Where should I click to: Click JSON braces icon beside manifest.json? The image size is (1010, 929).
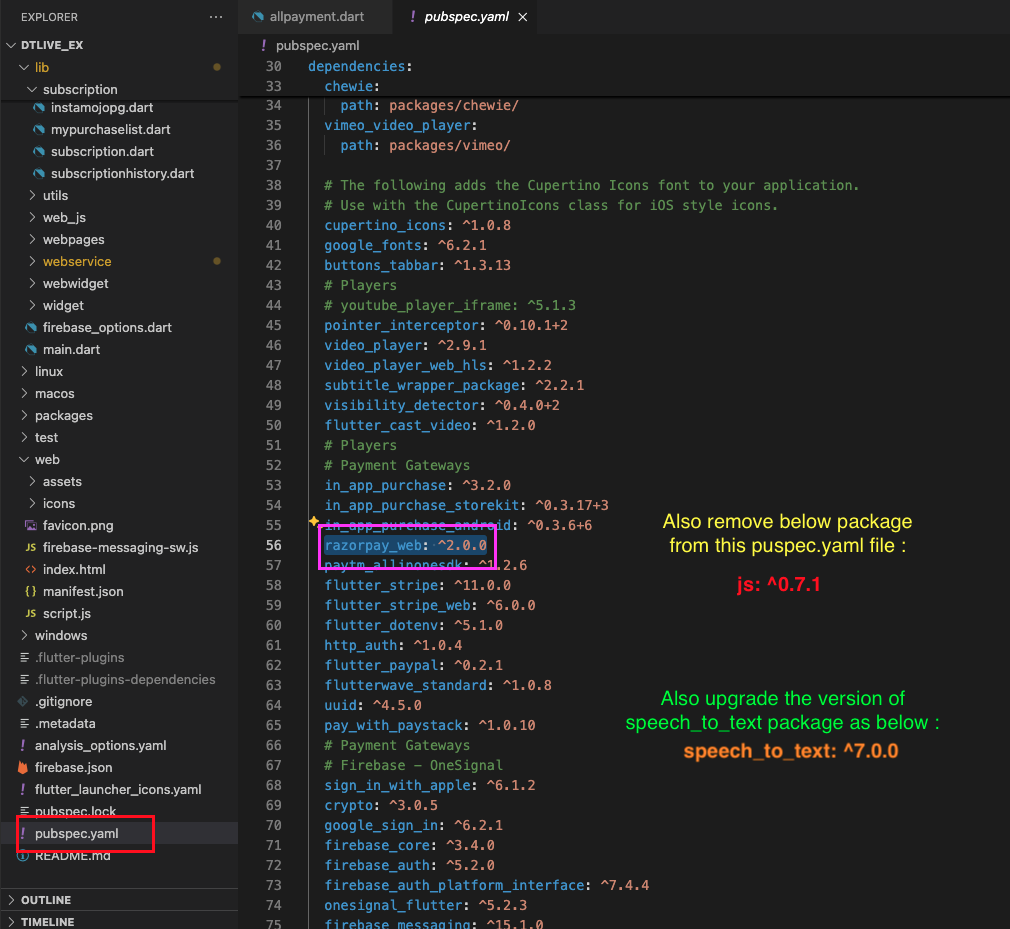30,591
